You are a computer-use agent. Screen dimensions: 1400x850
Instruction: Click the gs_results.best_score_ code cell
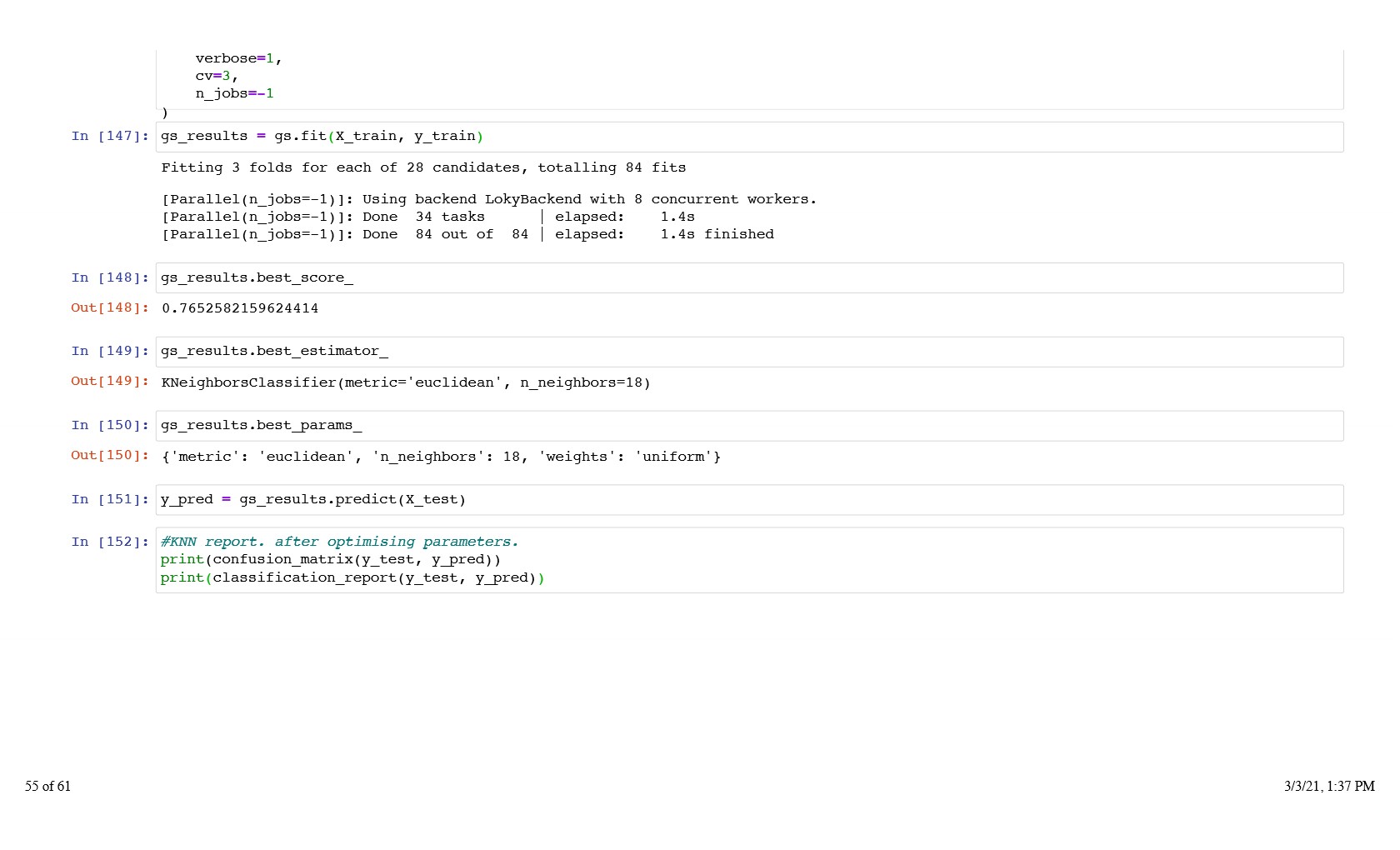point(257,278)
